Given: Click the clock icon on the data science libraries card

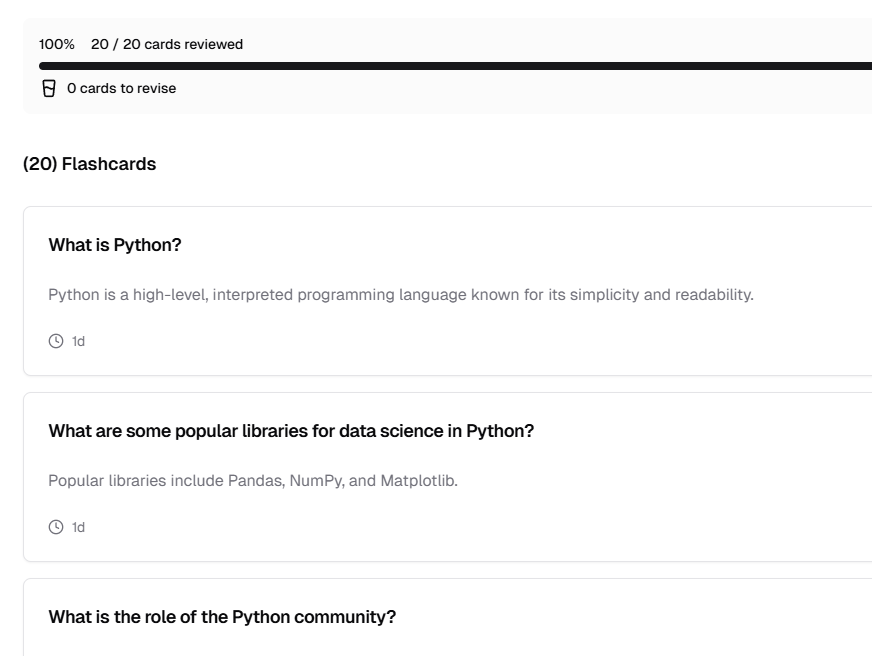Looking at the screenshot, I should 55,527.
